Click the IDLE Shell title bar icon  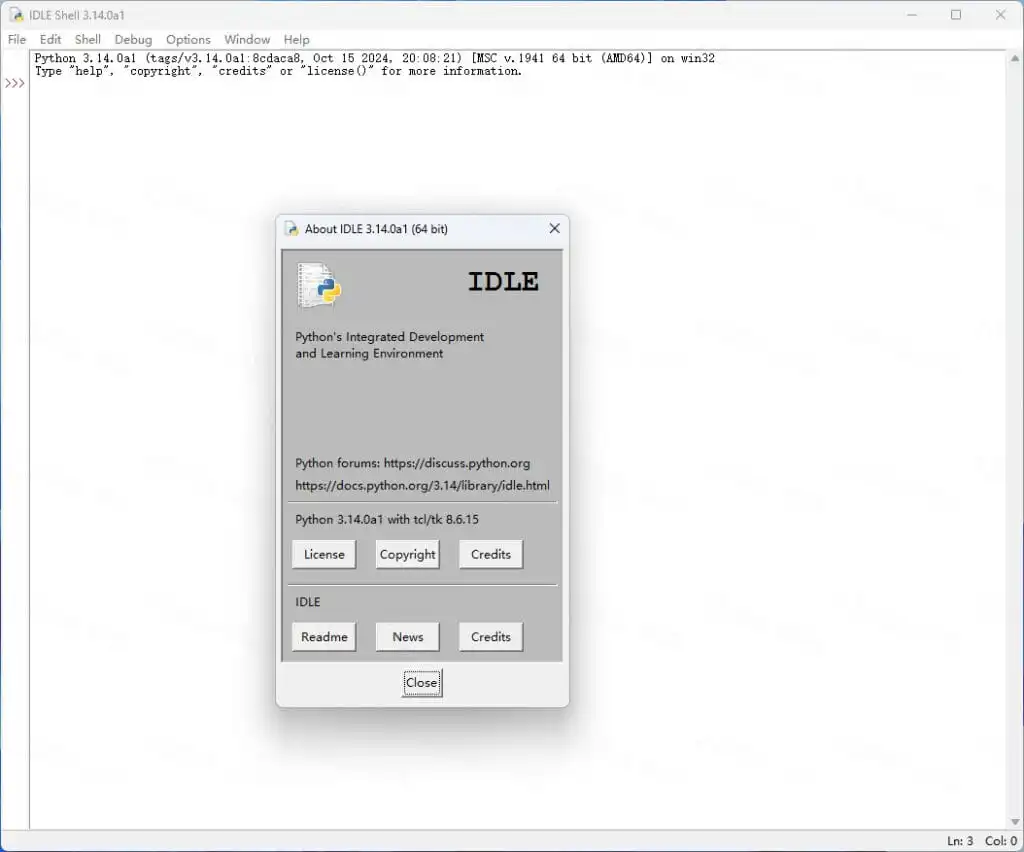click(x=16, y=14)
